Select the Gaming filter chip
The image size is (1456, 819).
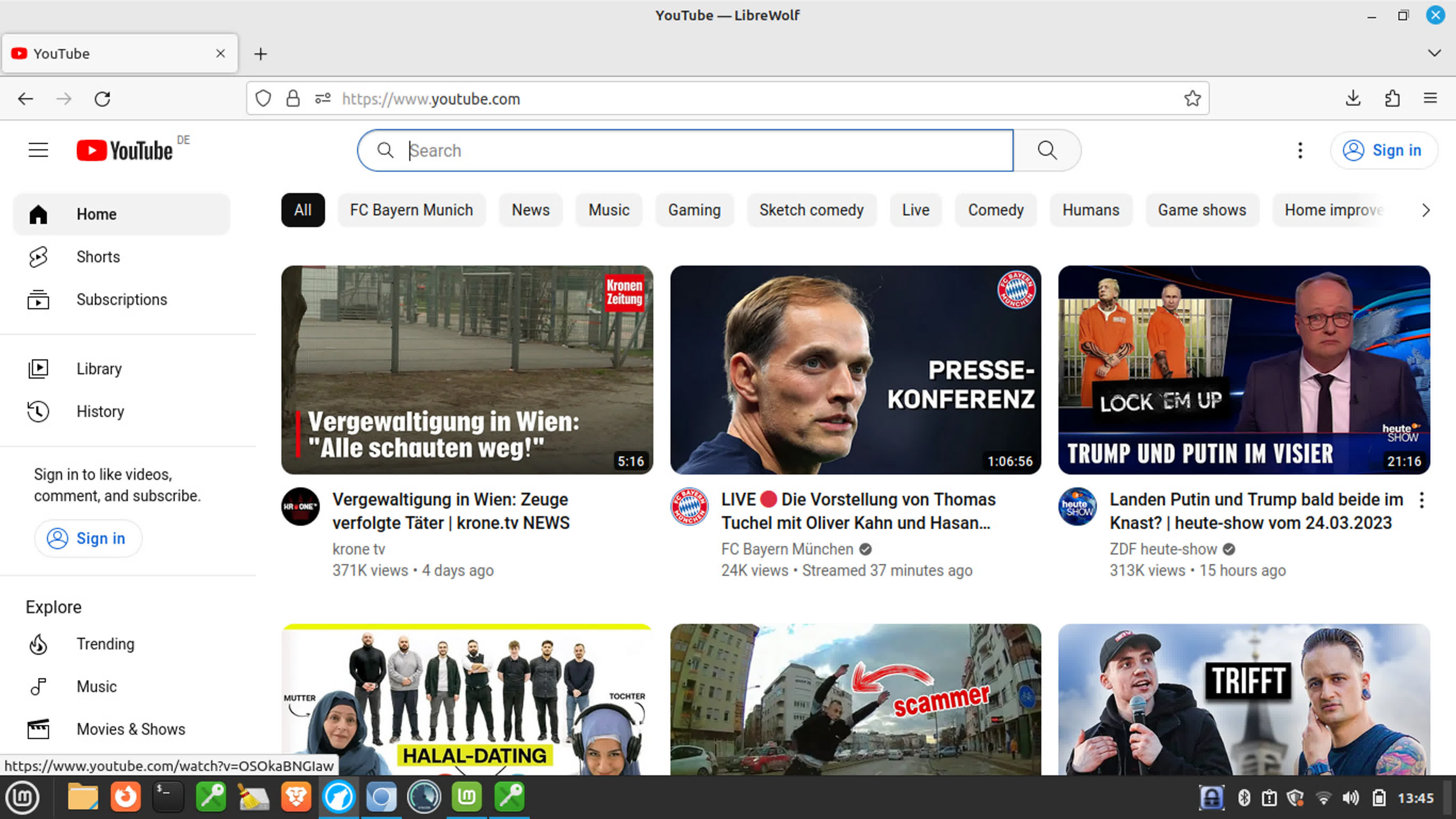tap(694, 211)
